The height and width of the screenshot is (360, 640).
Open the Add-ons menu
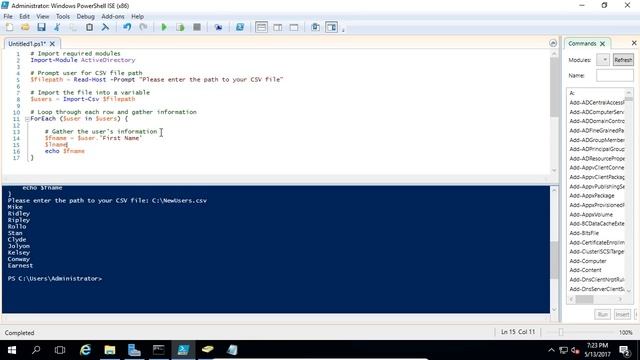(x=113, y=16)
